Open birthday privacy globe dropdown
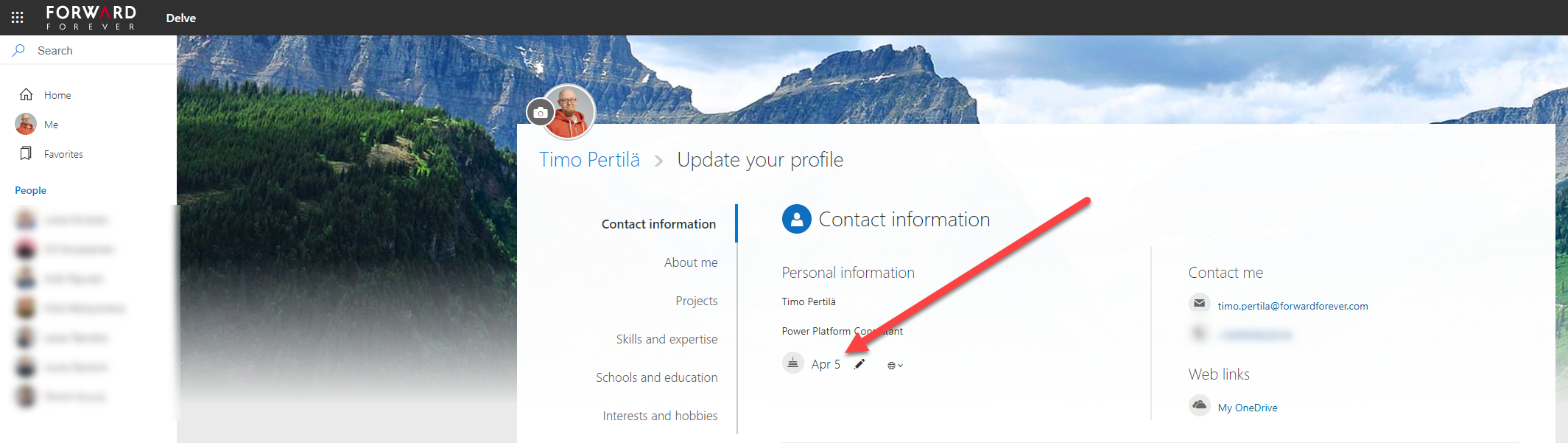This screenshot has width=1568, height=443. click(895, 366)
